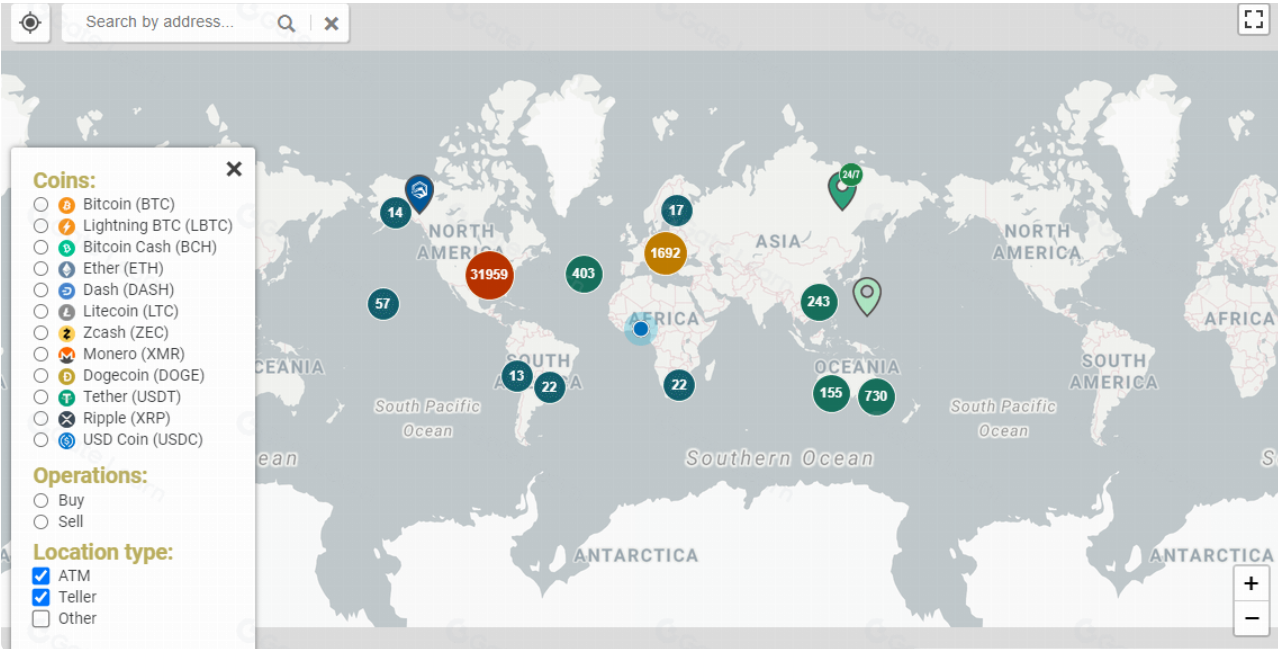Uncheck the Teller checkbox
Screen dimensions: 1278x649
tap(41, 597)
